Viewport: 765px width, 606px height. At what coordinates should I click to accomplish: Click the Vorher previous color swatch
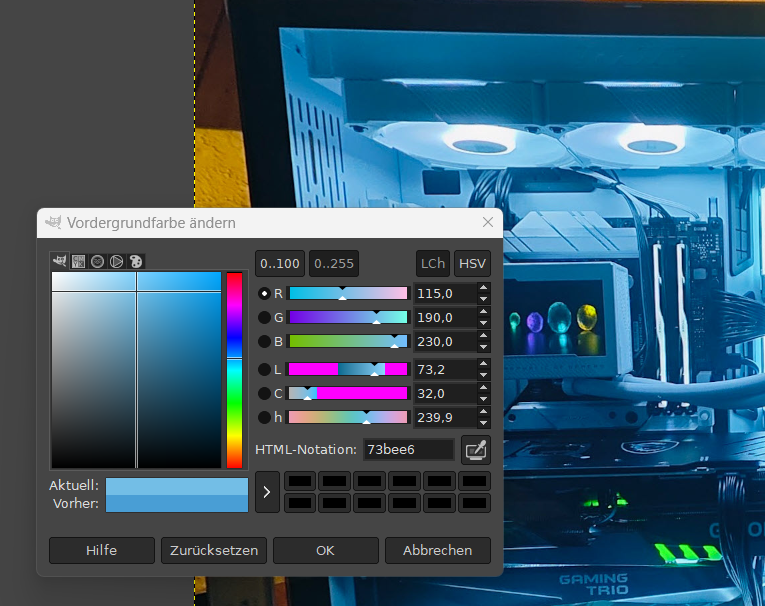(x=177, y=504)
